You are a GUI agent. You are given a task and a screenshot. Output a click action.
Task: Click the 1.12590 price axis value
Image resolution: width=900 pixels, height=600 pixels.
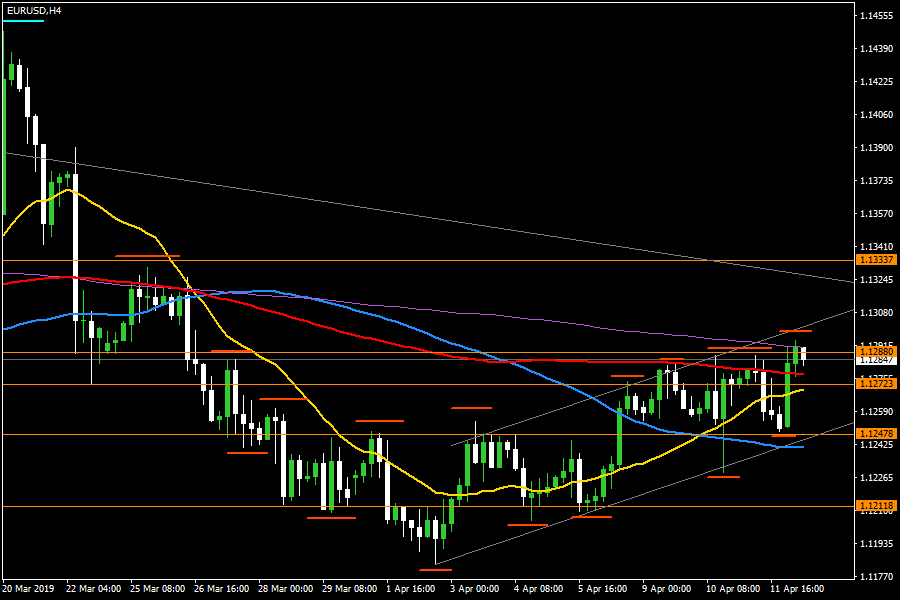tap(877, 412)
